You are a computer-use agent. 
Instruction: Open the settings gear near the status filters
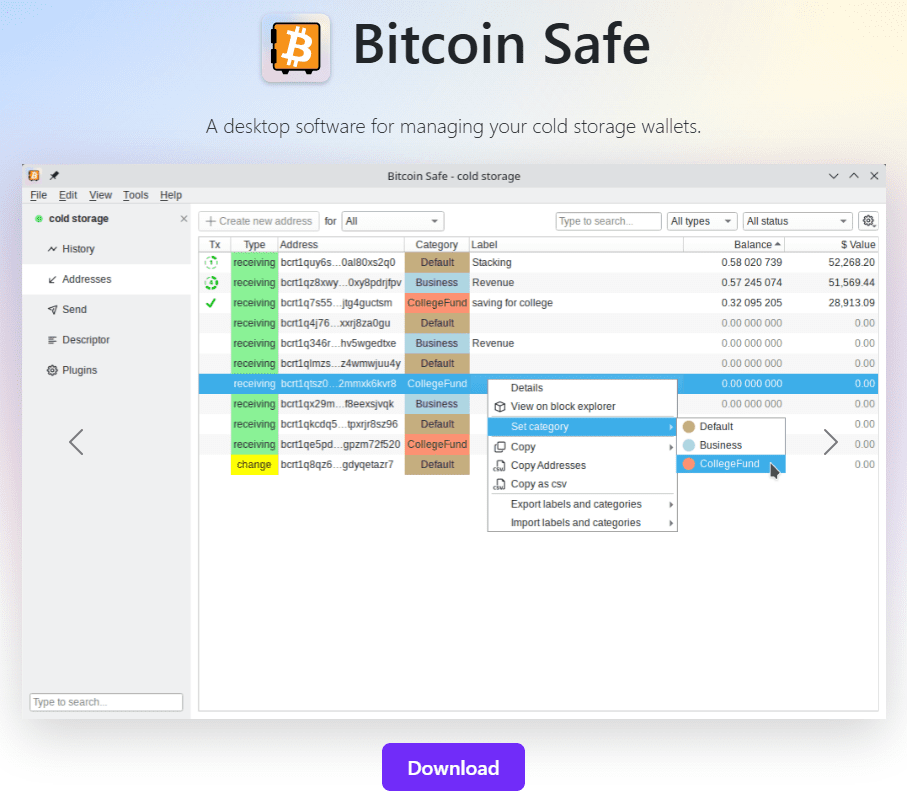pos(868,220)
